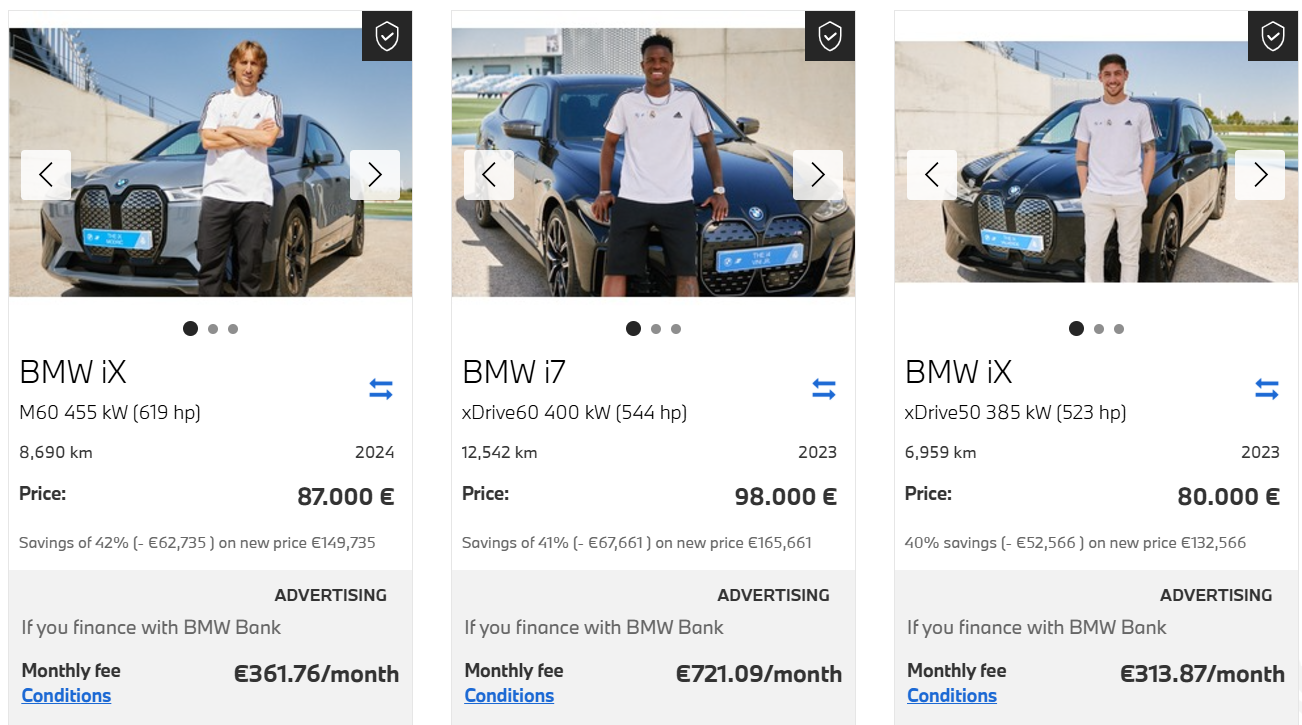The image size is (1302, 725).
Task: Click the certified shield badge on the M60 card
Action: [x=387, y=37]
